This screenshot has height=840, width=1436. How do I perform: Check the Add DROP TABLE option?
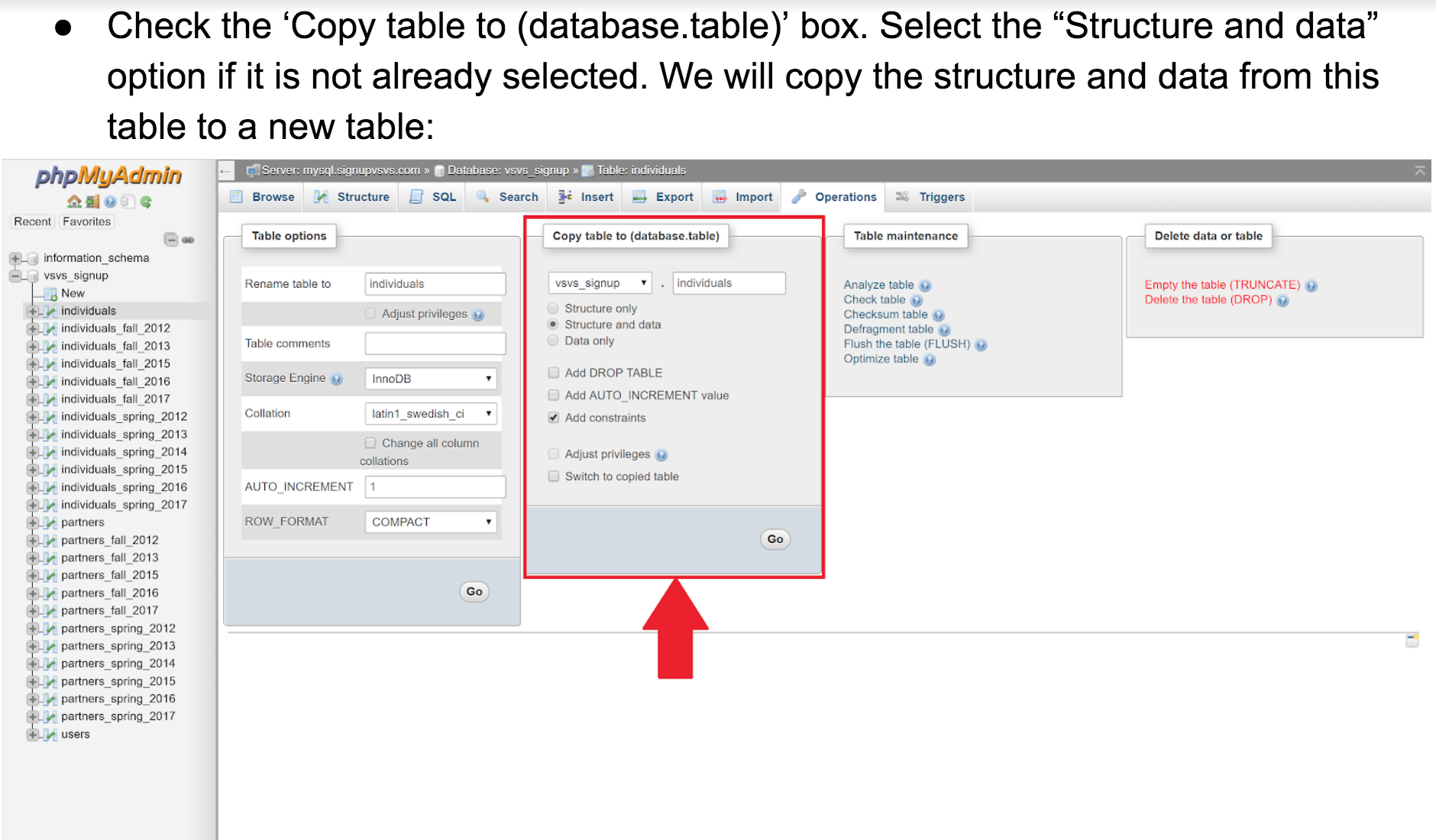pyautogui.click(x=553, y=373)
